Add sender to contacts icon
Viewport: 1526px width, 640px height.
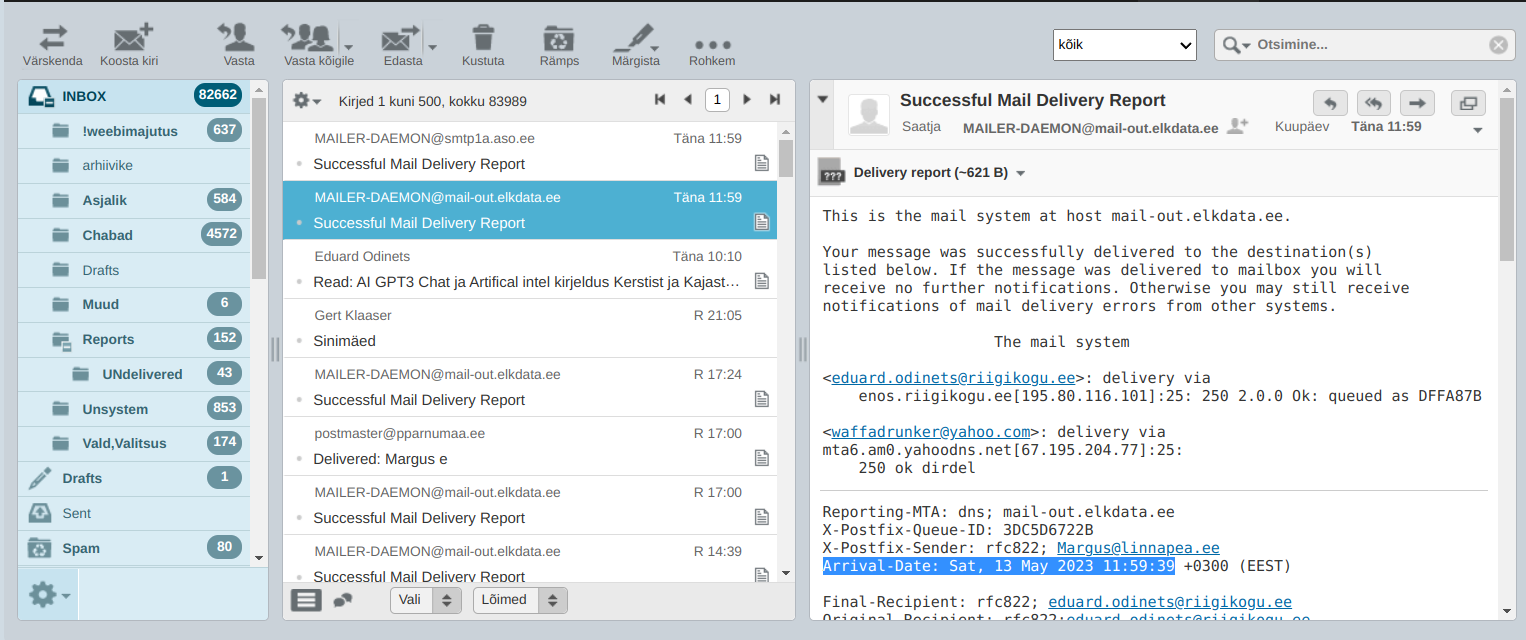pyautogui.click(x=1239, y=126)
